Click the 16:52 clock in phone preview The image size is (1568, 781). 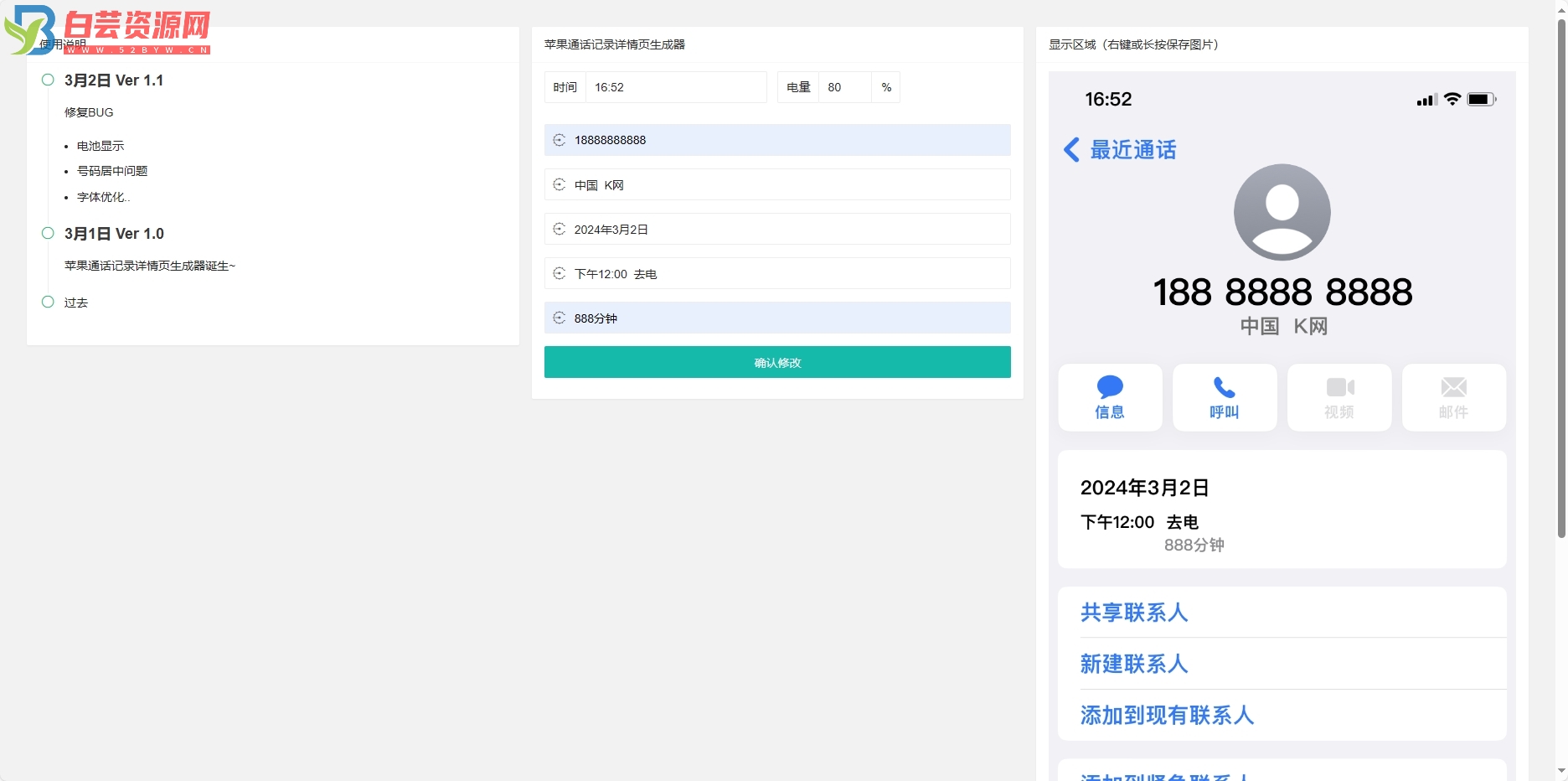tap(1108, 100)
